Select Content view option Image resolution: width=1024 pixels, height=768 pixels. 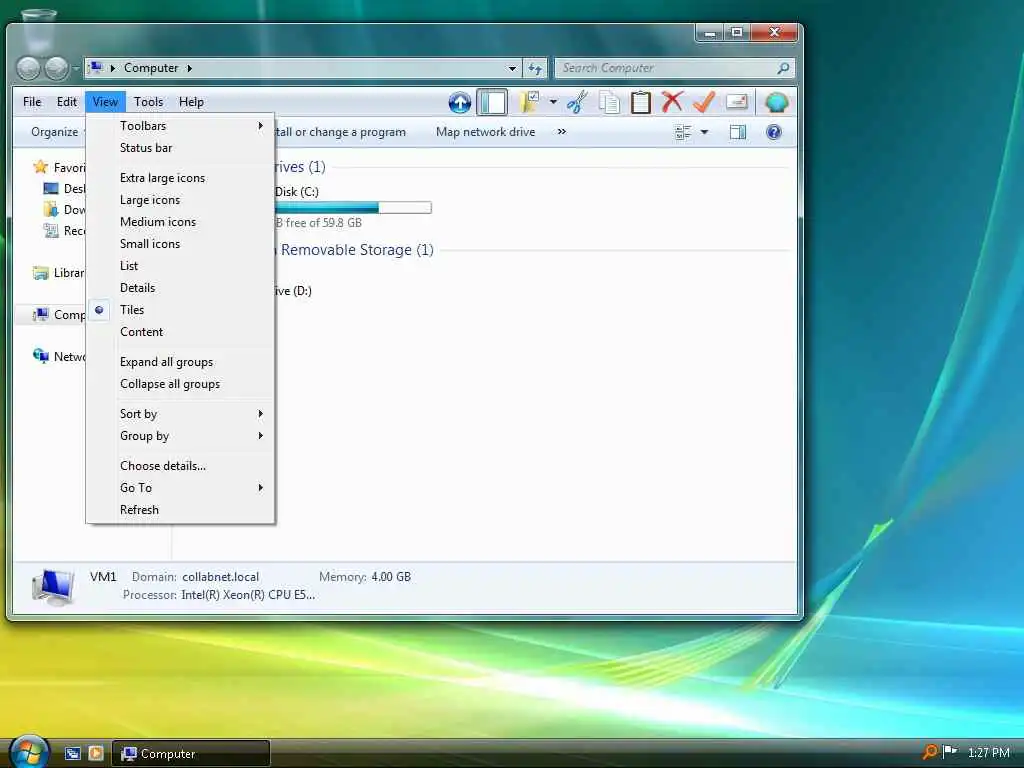point(180,332)
